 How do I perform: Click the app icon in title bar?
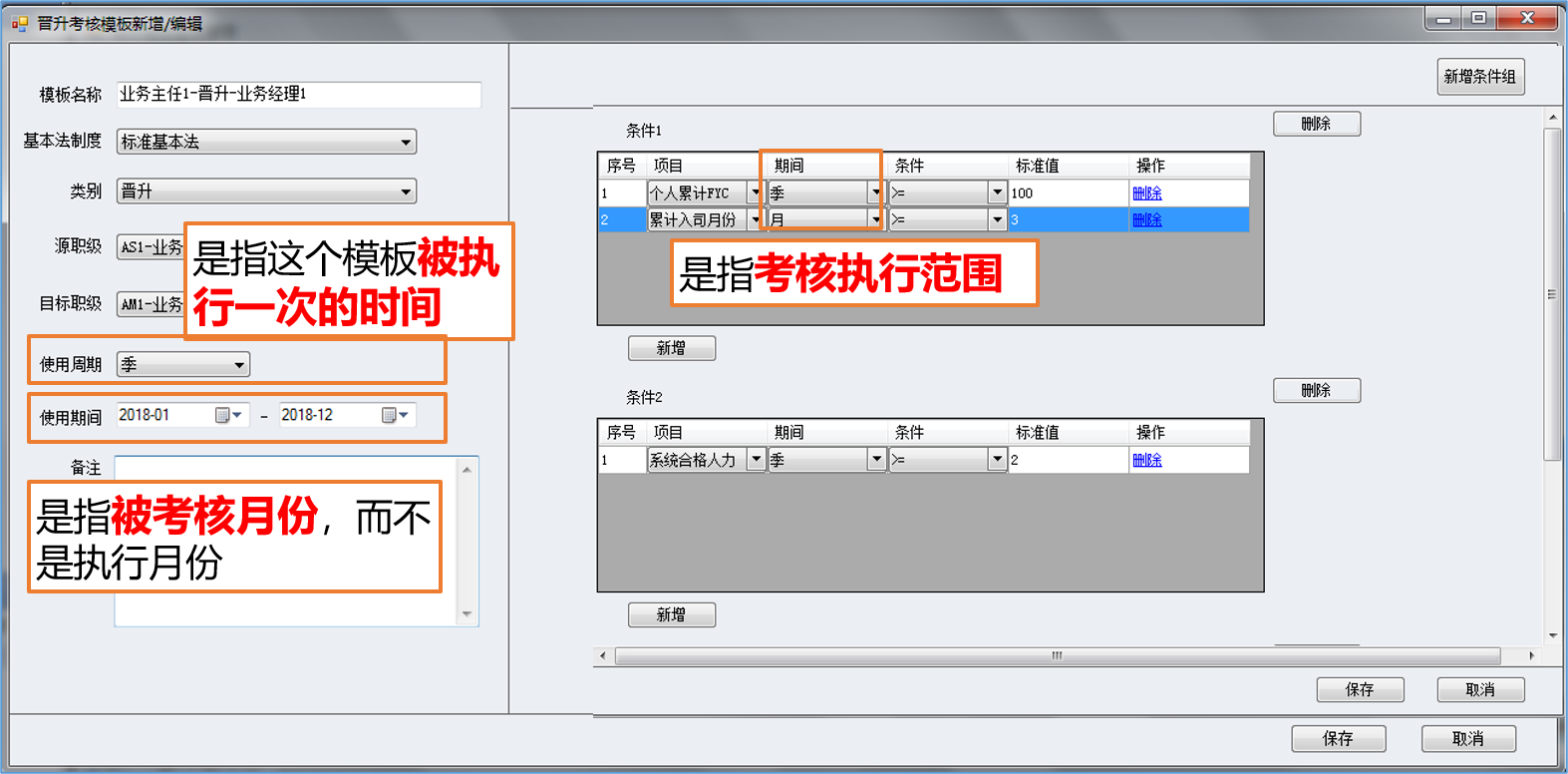coord(19,22)
